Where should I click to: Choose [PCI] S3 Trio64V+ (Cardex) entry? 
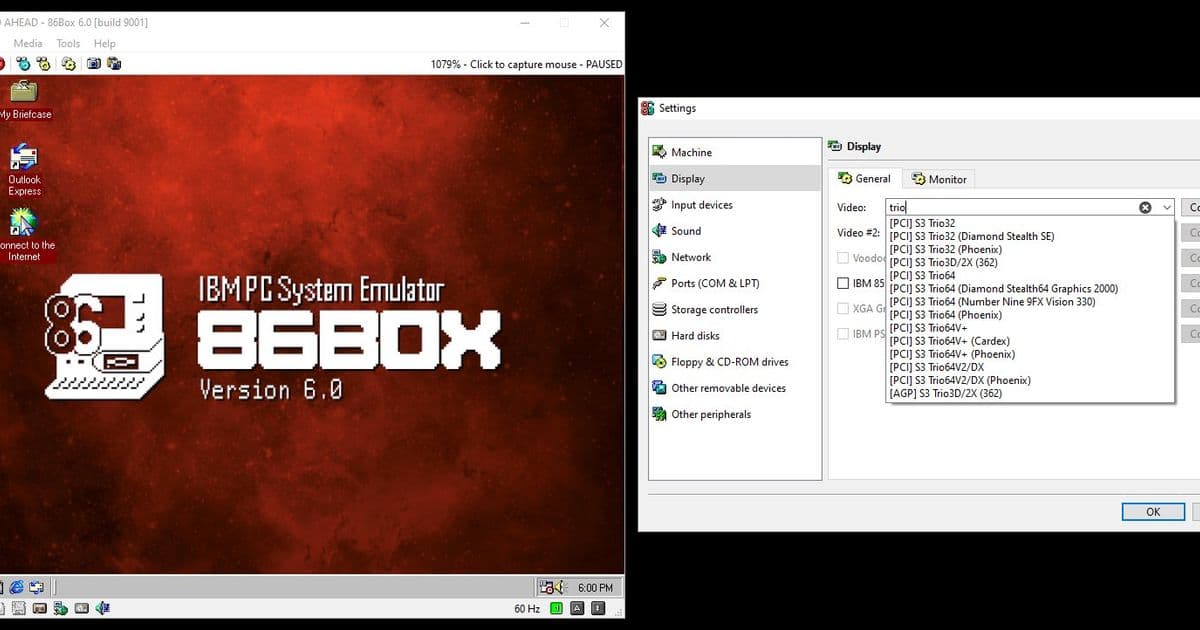pyautogui.click(x=1030, y=341)
